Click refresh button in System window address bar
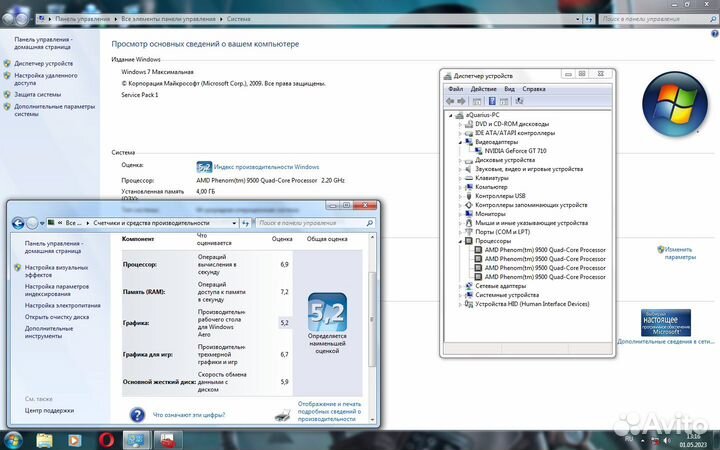720x450 pixels. (x=589, y=19)
